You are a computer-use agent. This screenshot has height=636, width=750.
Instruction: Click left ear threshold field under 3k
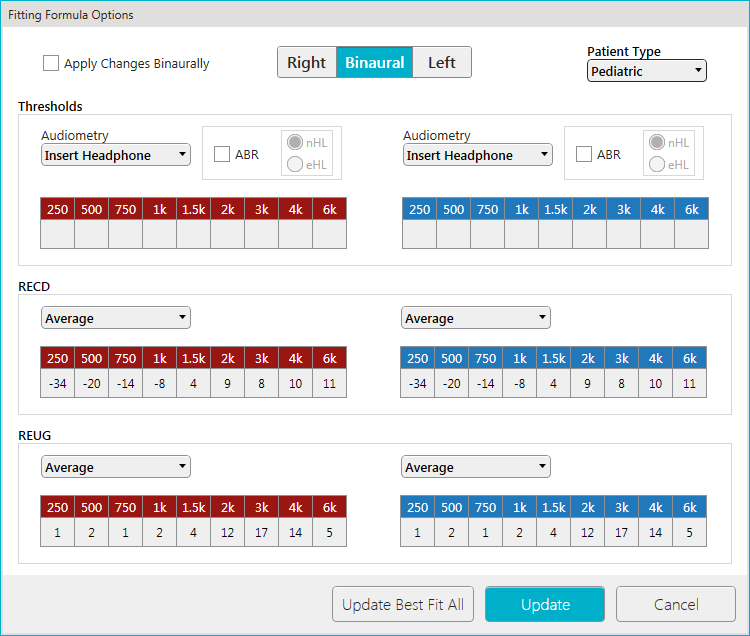[x=624, y=234]
